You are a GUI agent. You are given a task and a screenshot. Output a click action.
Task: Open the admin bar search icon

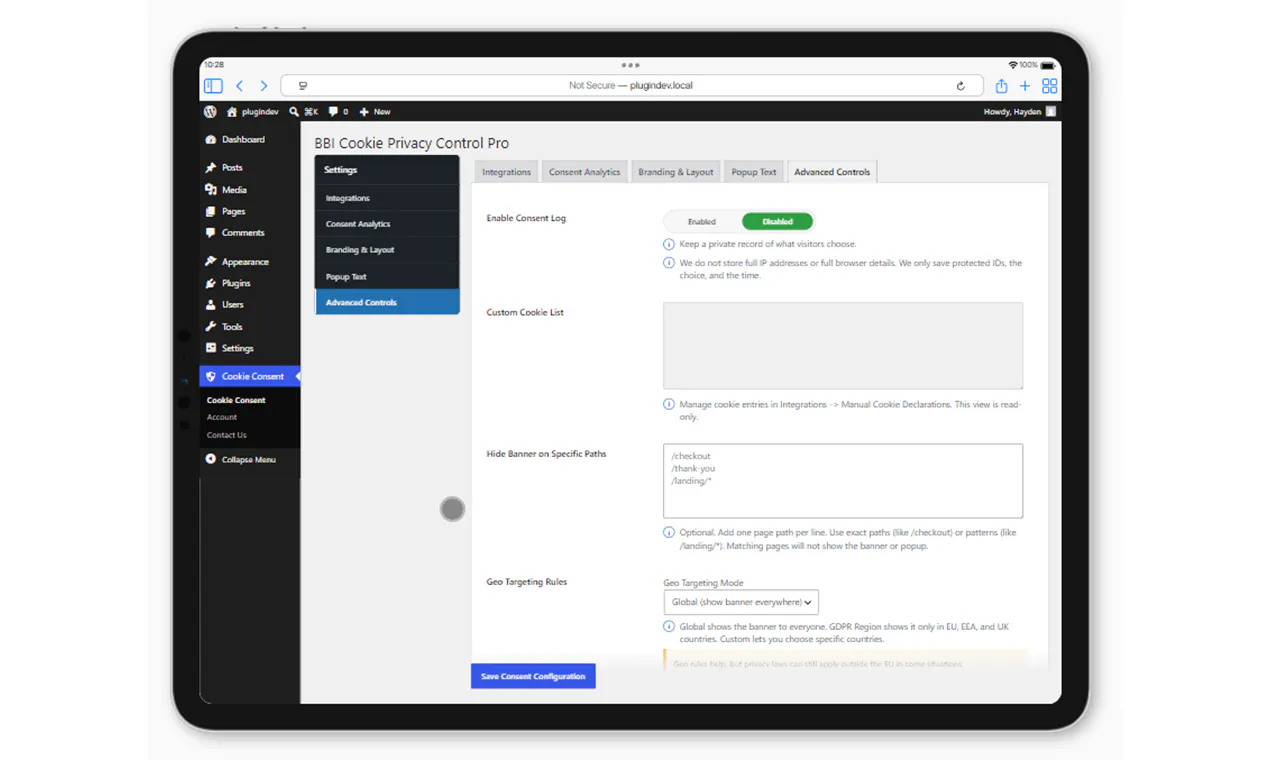(294, 112)
